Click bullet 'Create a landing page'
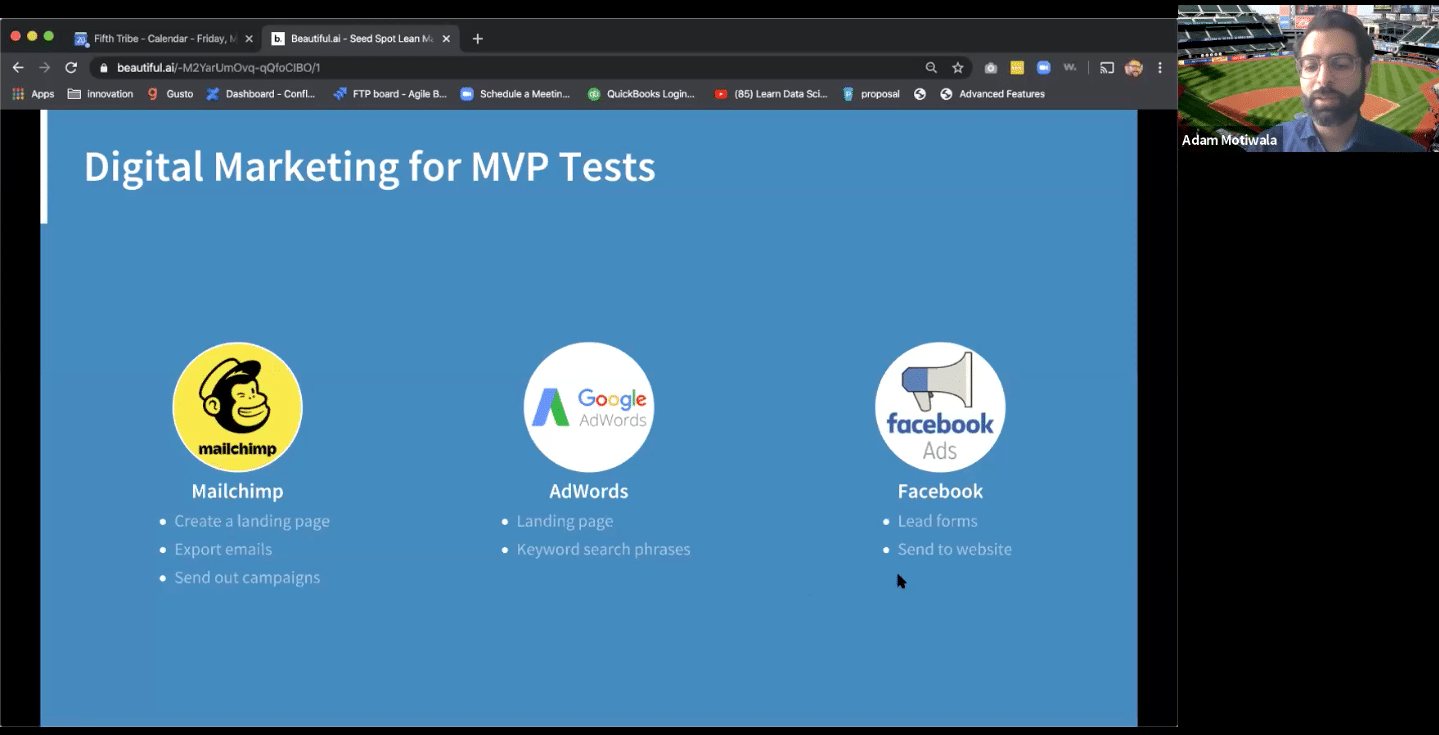 pyautogui.click(x=252, y=521)
